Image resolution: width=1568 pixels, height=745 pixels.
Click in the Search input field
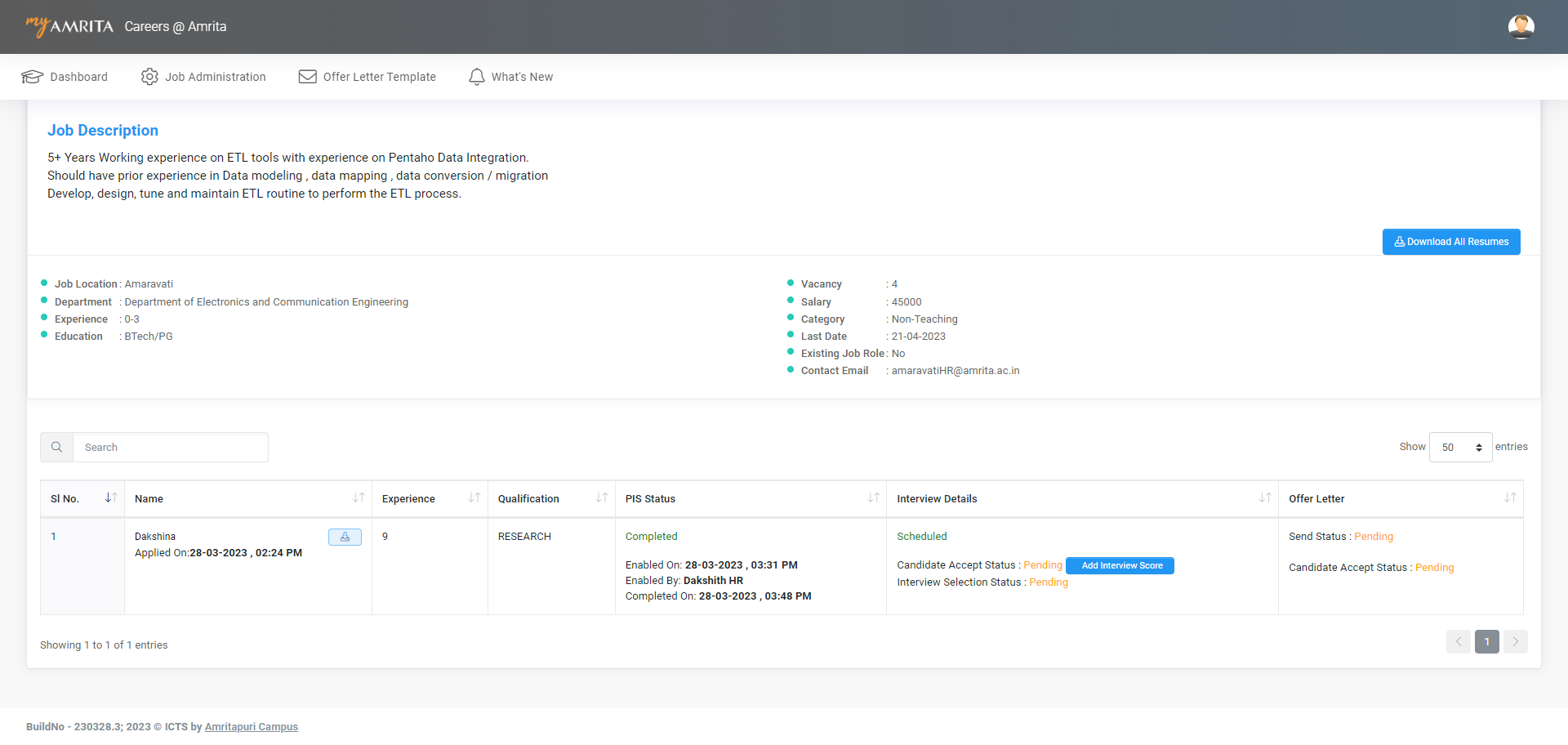(x=170, y=448)
